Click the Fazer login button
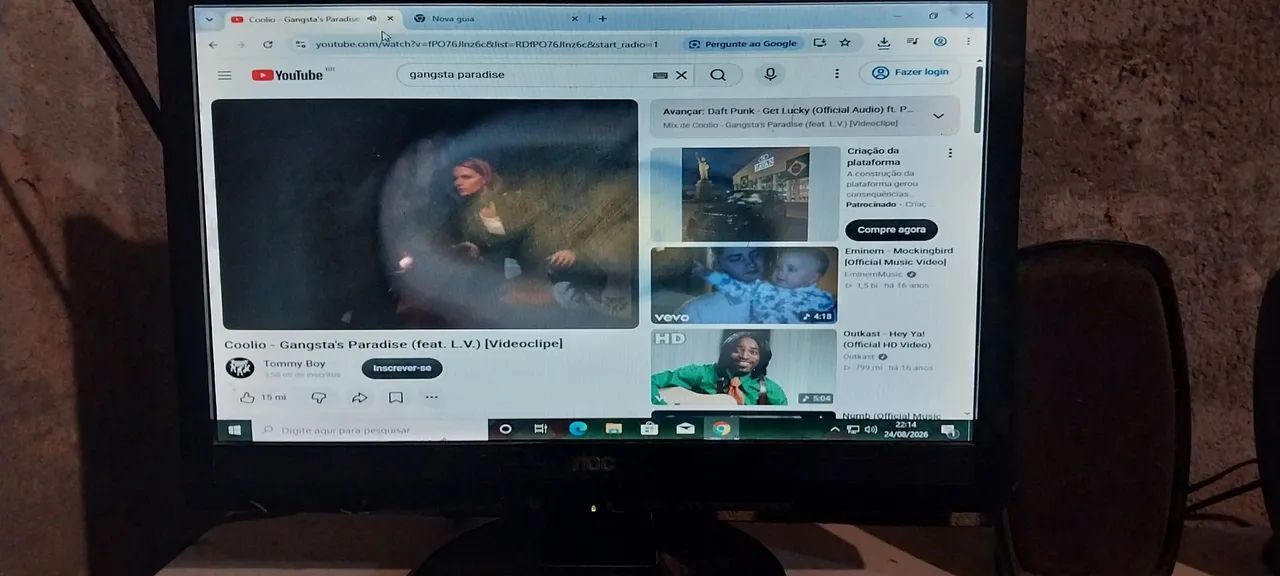Viewport: 1280px width, 576px height. coord(909,72)
